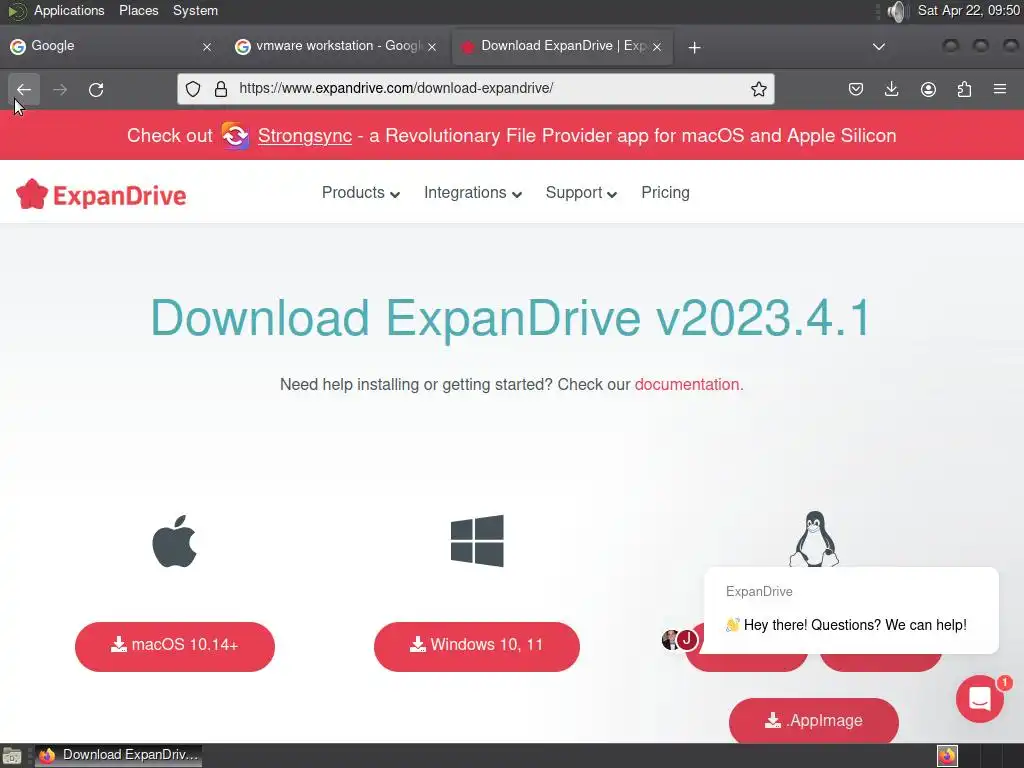Viewport: 1024px width, 768px height.
Task: Open the Firefox account icon
Action: coord(928,89)
